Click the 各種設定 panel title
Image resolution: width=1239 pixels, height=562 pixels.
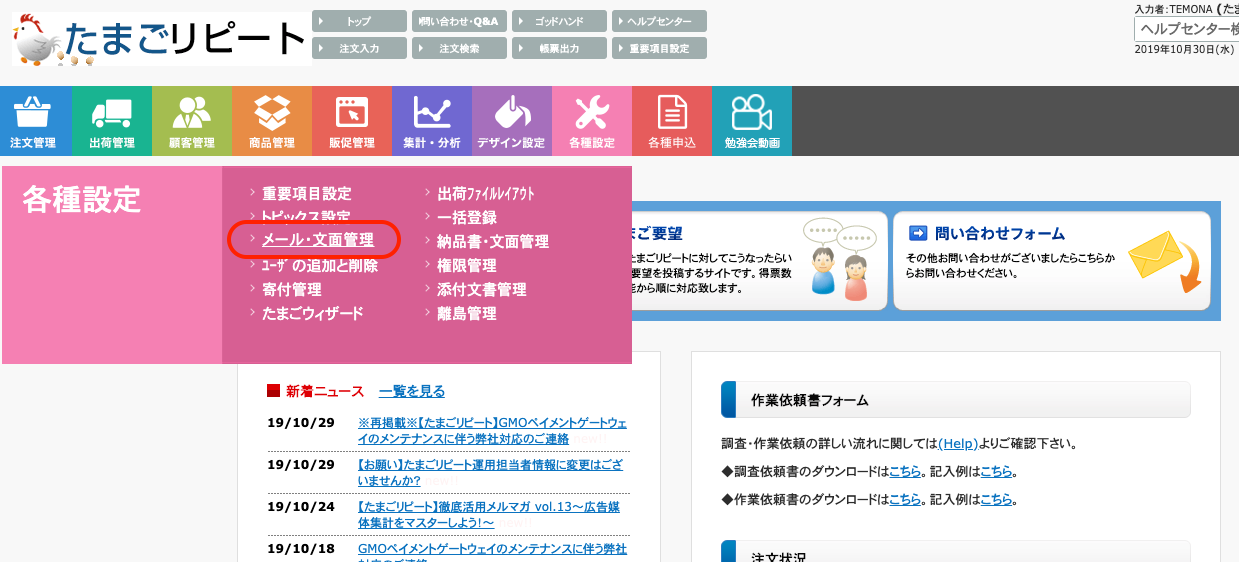point(82,199)
